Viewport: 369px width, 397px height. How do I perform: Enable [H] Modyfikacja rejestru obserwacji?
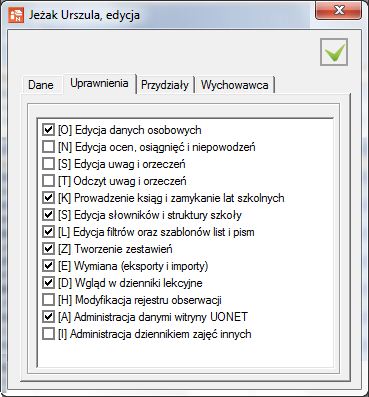(48, 300)
